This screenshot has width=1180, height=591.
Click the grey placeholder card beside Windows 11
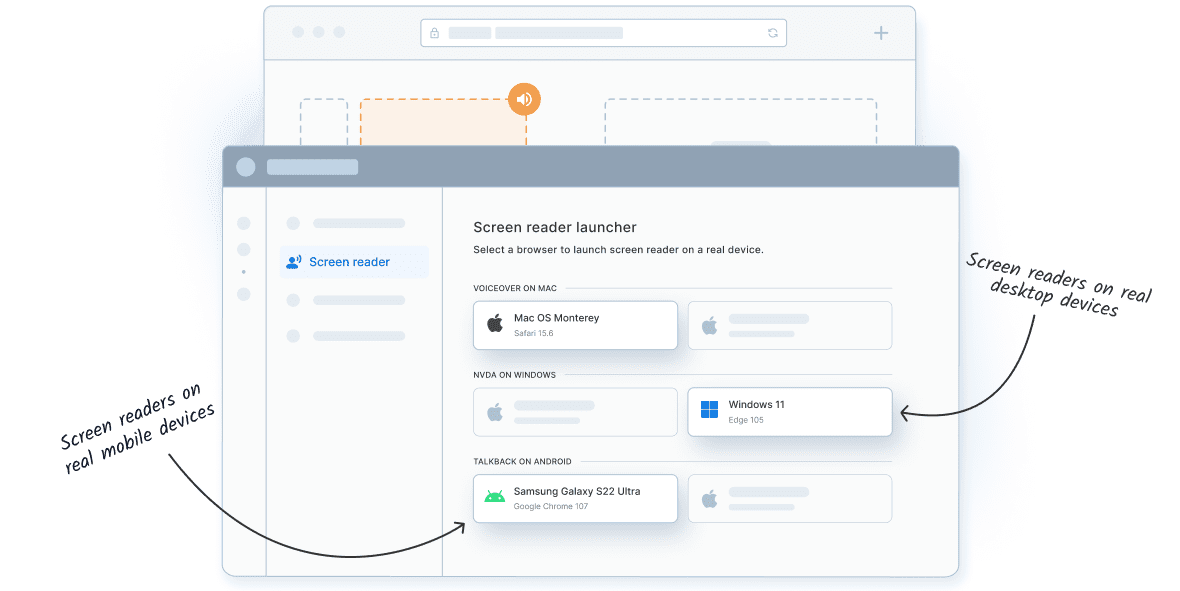pos(575,411)
